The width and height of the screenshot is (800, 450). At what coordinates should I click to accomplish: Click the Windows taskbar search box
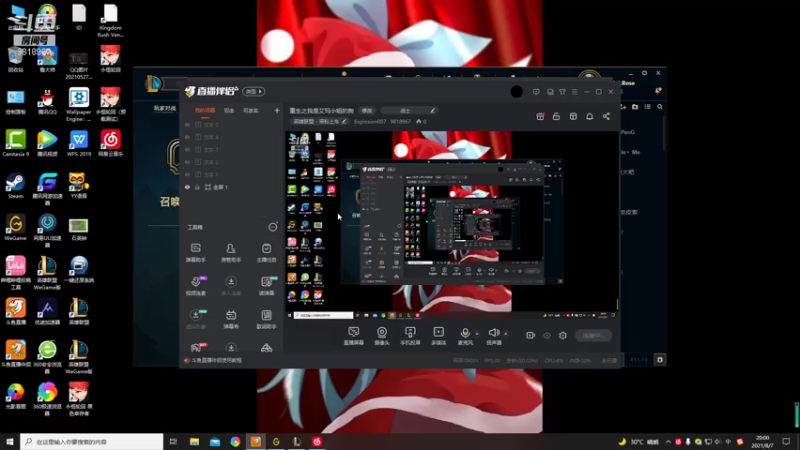[x=92, y=441]
